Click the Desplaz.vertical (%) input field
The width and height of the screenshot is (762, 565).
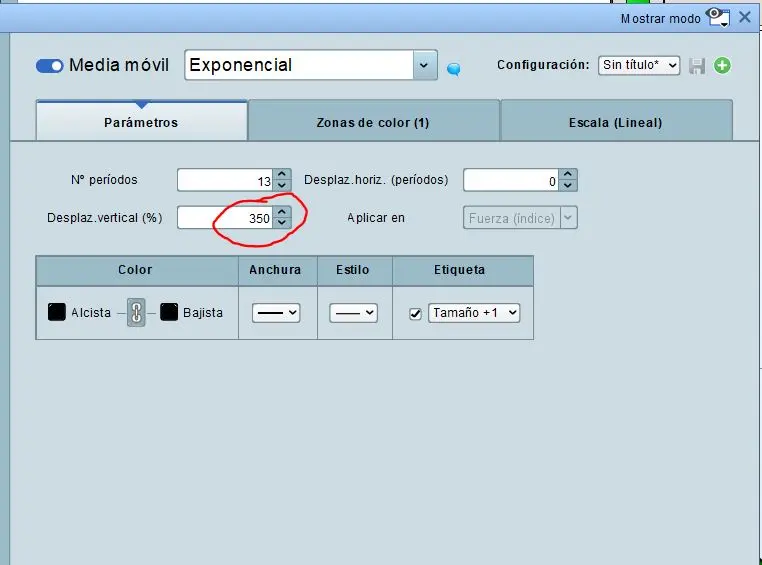(x=224, y=218)
